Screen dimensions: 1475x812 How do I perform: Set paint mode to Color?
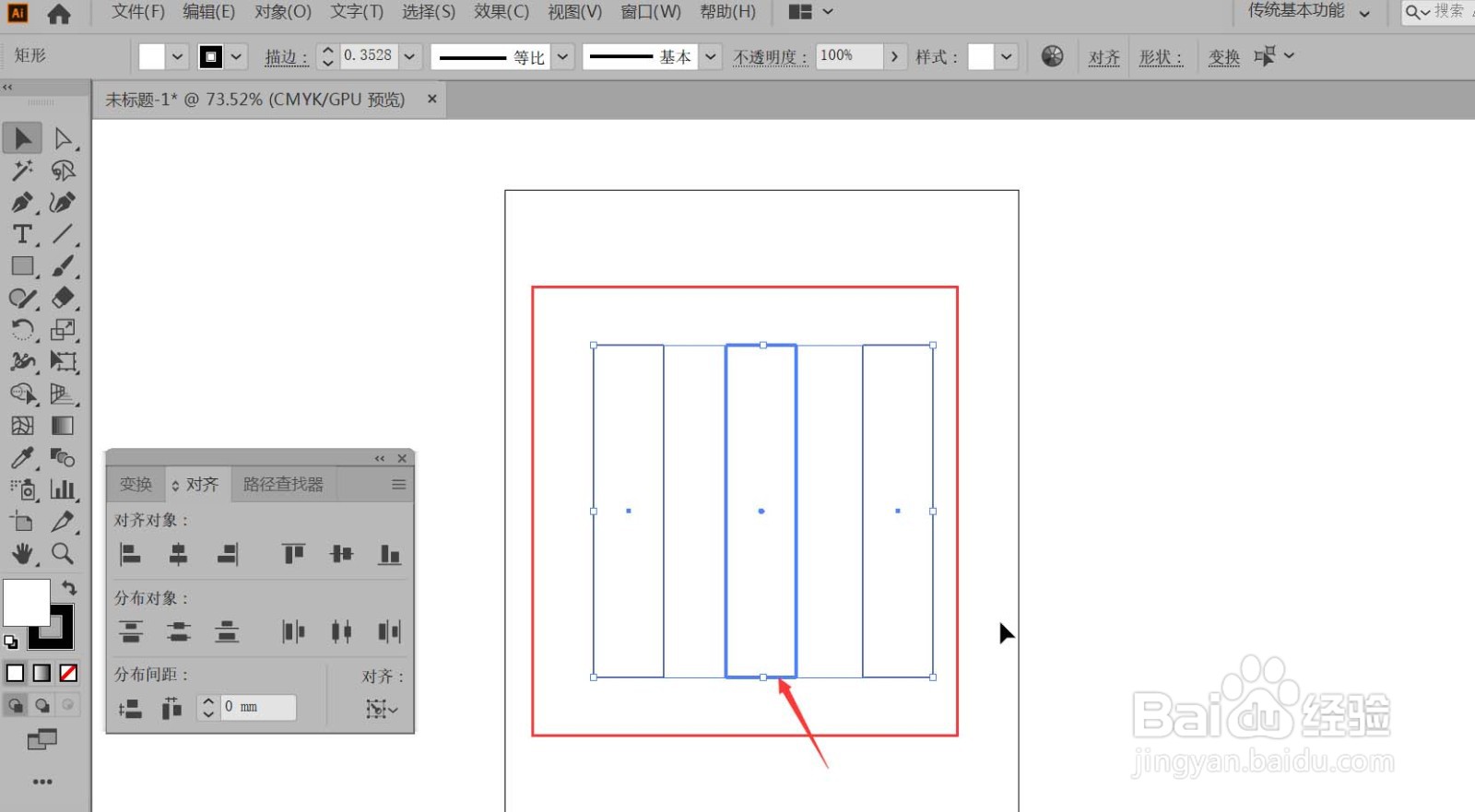pos(16,673)
